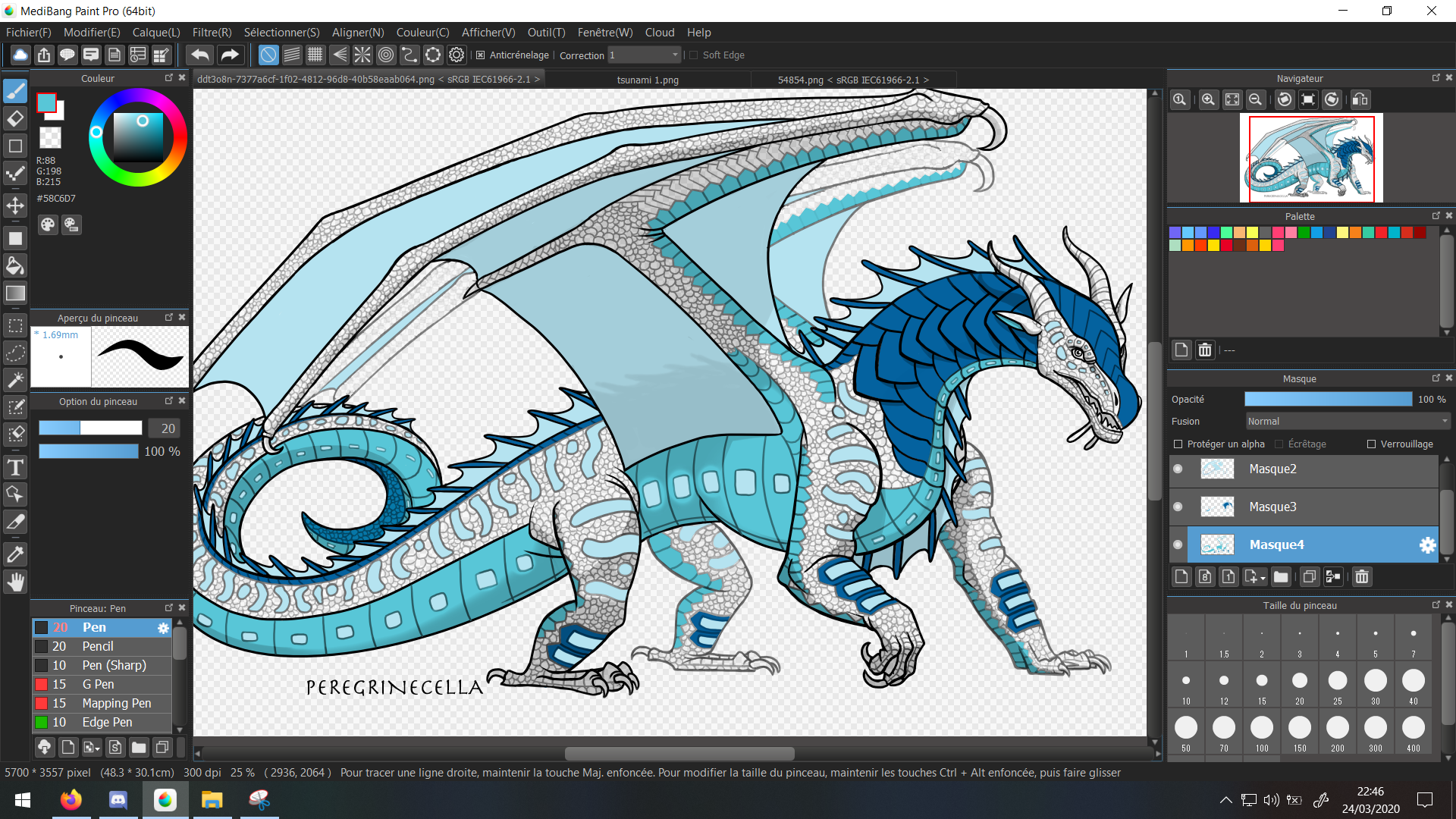Select the Eraser tool in left toolbar
The image size is (1456, 819).
(15, 119)
